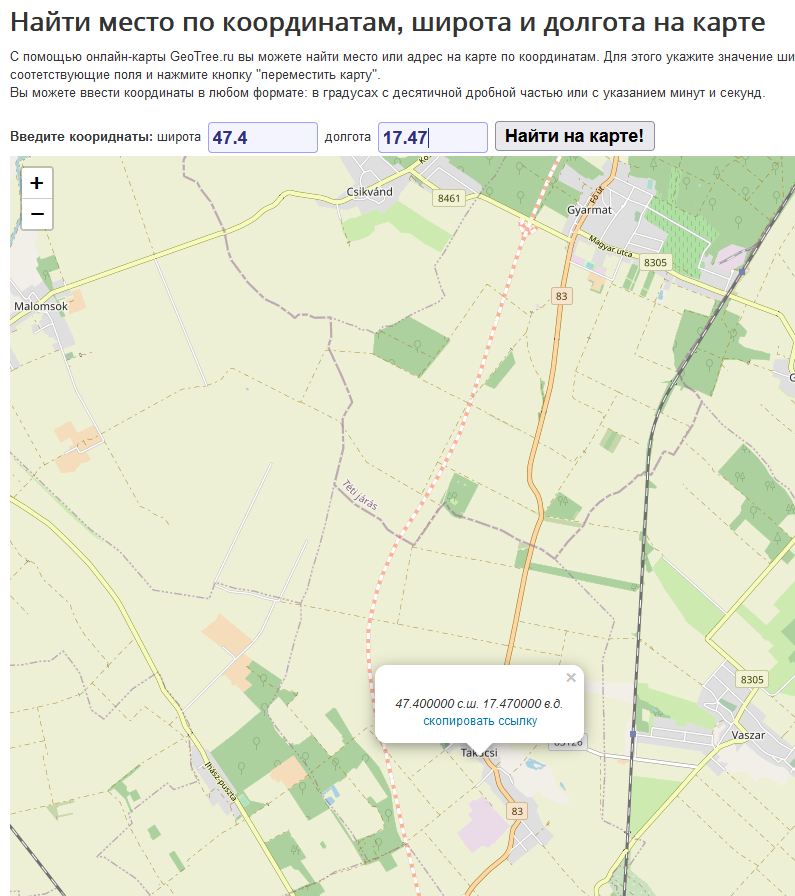Click the coordinates text in the popup
The height and width of the screenshot is (896, 795).
click(x=479, y=703)
